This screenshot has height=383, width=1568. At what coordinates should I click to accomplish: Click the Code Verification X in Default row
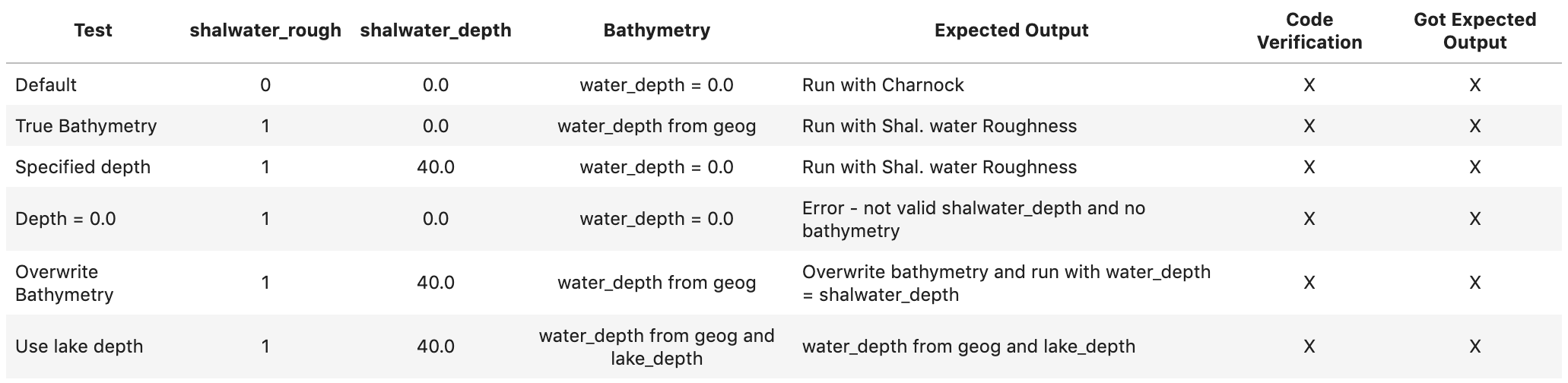pyautogui.click(x=1309, y=85)
